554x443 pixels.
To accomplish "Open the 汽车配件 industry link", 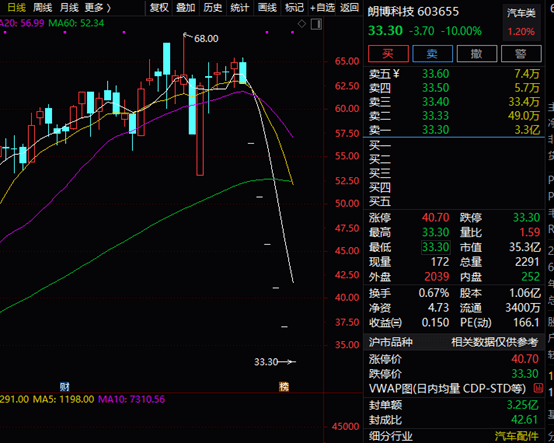I will (517, 436).
